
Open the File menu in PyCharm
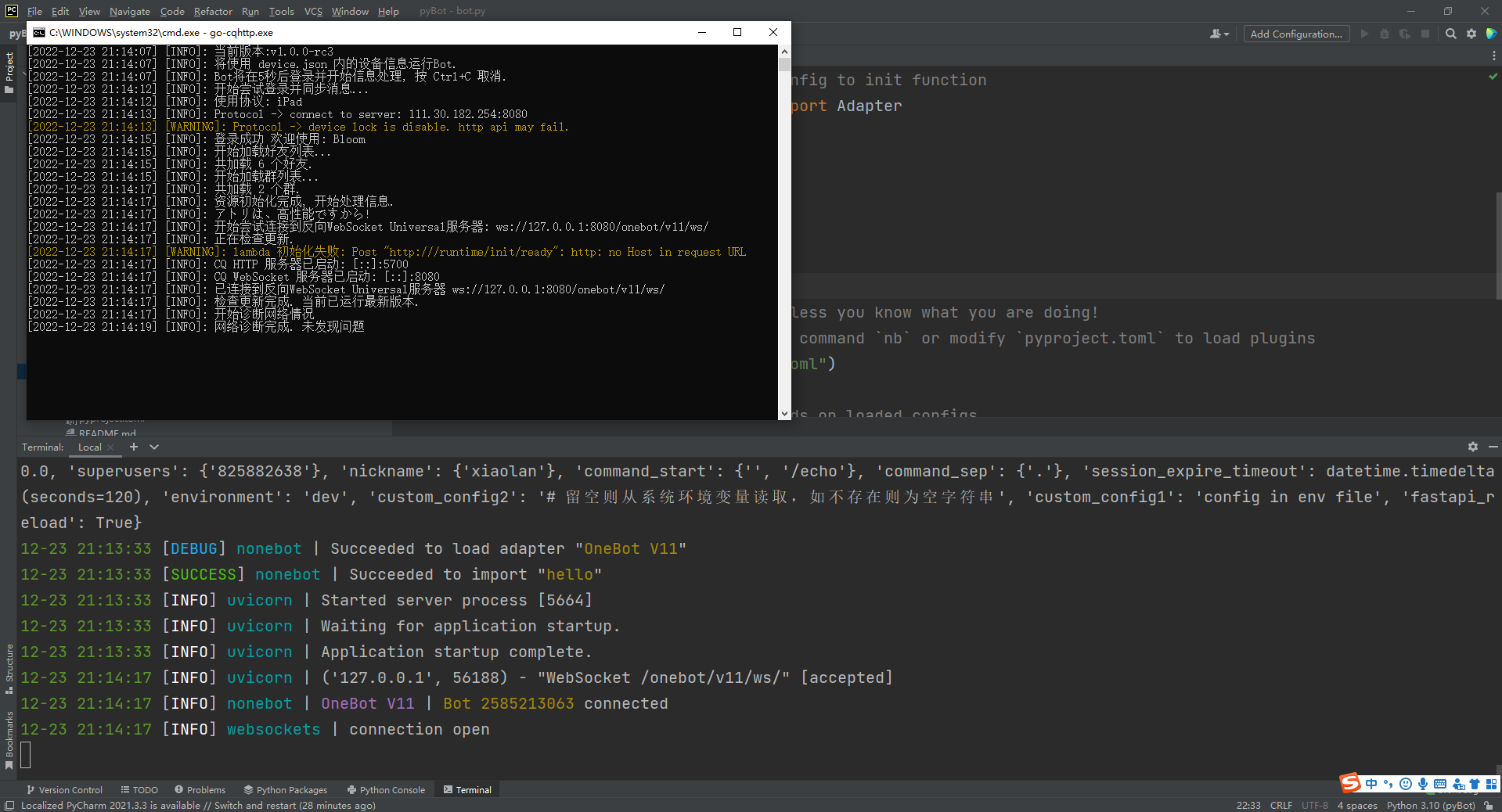[34, 11]
